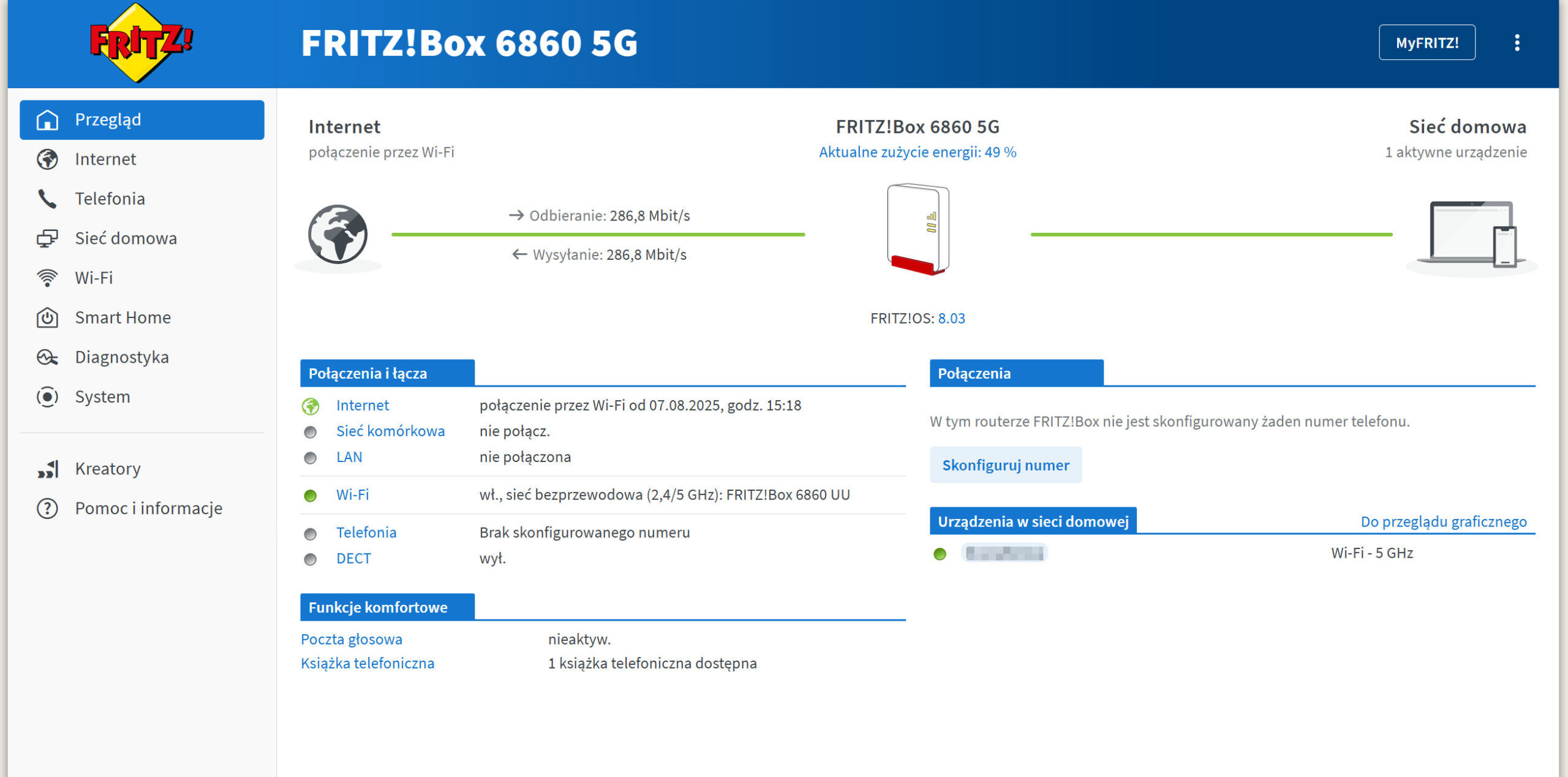This screenshot has width=1568, height=777.
Task: Open the LAN link
Action: (x=349, y=457)
